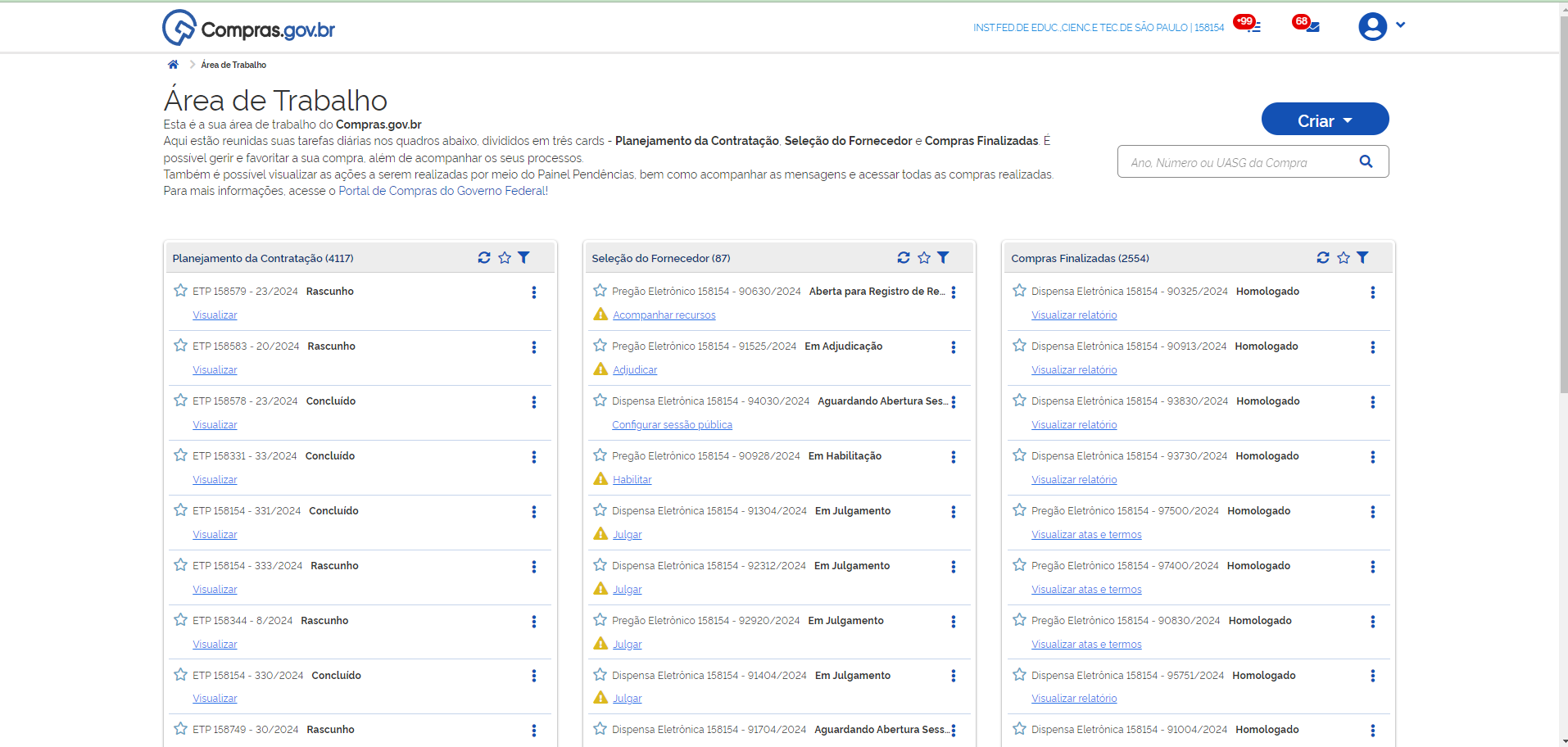The width and height of the screenshot is (1568, 747).
Task: Click Visualizar for ETP 158344 - 8/2024
Action: [215, 645]
